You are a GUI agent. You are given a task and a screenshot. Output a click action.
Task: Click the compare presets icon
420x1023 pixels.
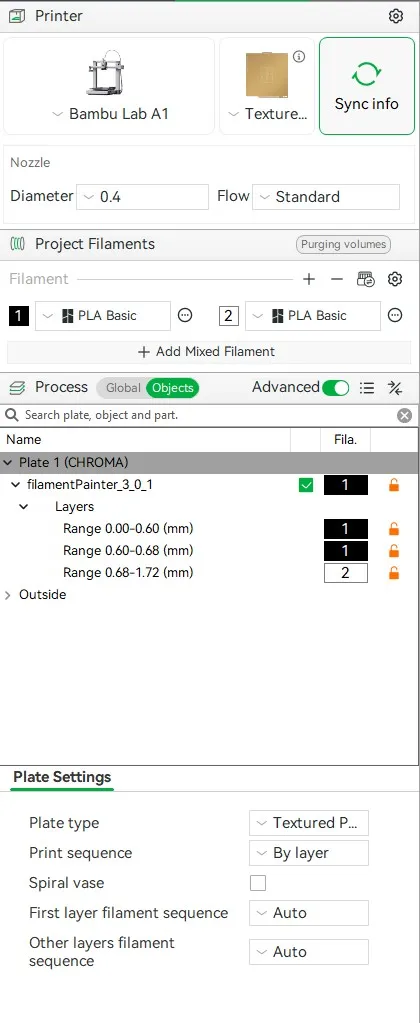395,388
